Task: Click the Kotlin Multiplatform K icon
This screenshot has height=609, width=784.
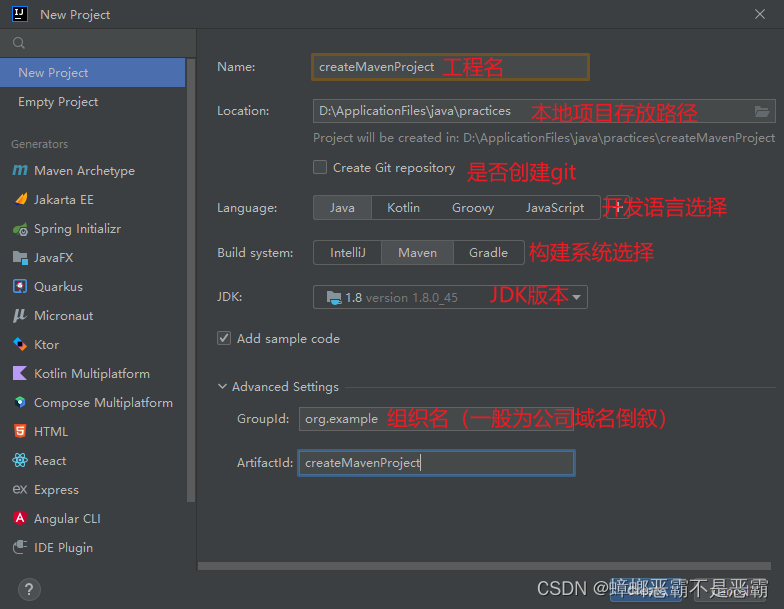Action: pos(20,374)
